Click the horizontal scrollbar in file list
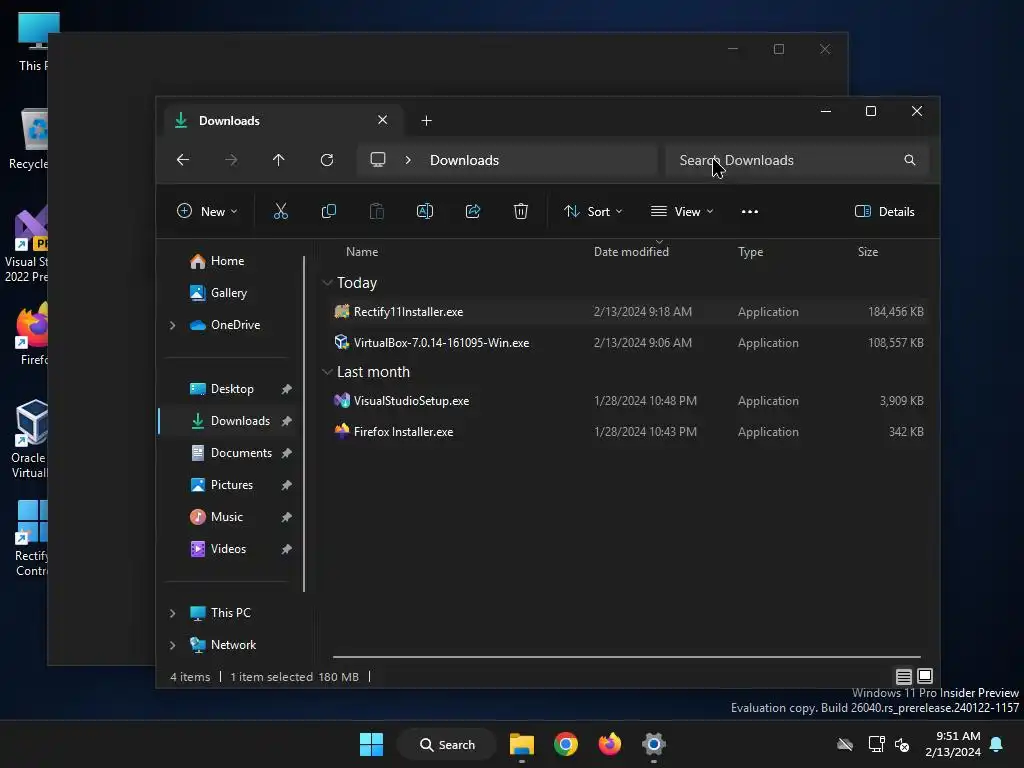Image resolution: width=1024 pixels, height=768 pixels. [x=626, y=657]
